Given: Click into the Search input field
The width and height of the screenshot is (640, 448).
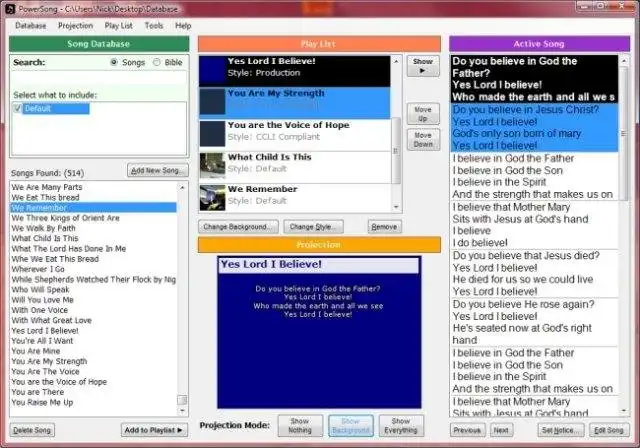Looking at the screenshot, I should pyautogui.click(x=98, y=78).
